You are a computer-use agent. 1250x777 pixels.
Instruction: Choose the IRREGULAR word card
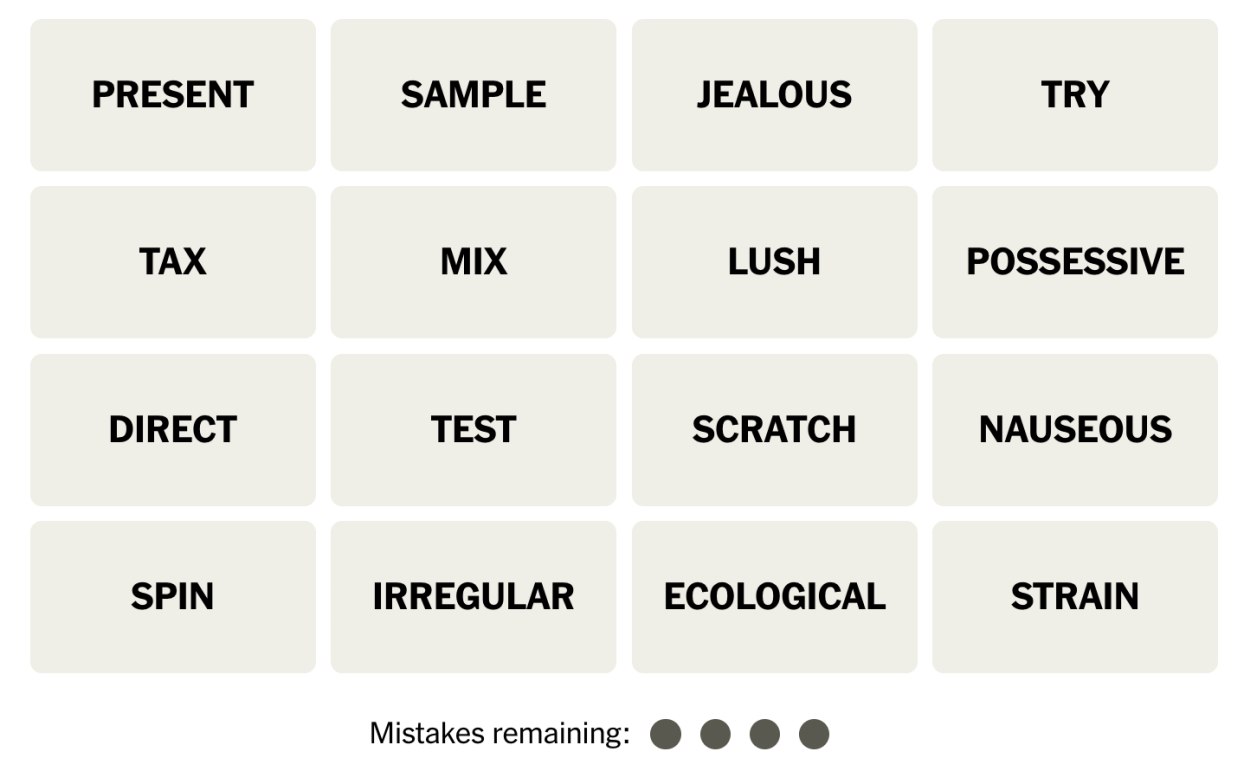point(474,597)
